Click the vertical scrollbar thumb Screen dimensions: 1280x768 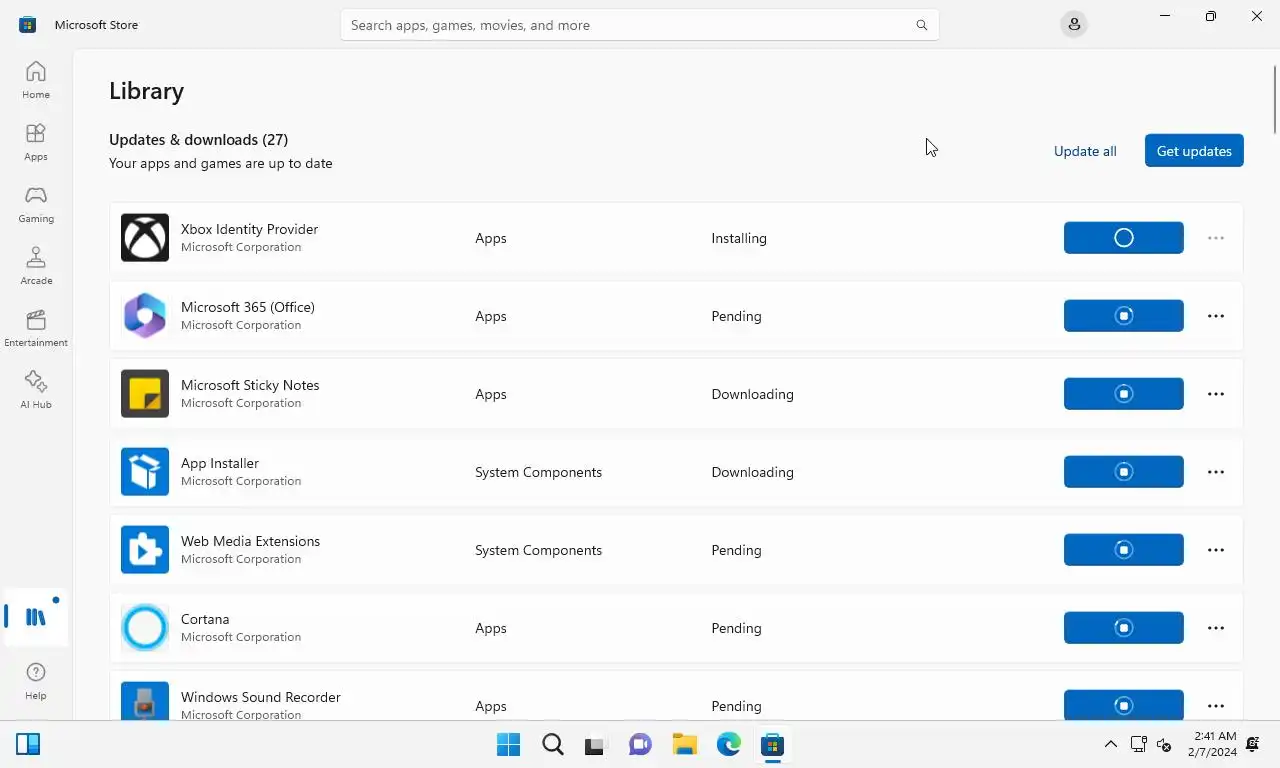coord(1275,98)
